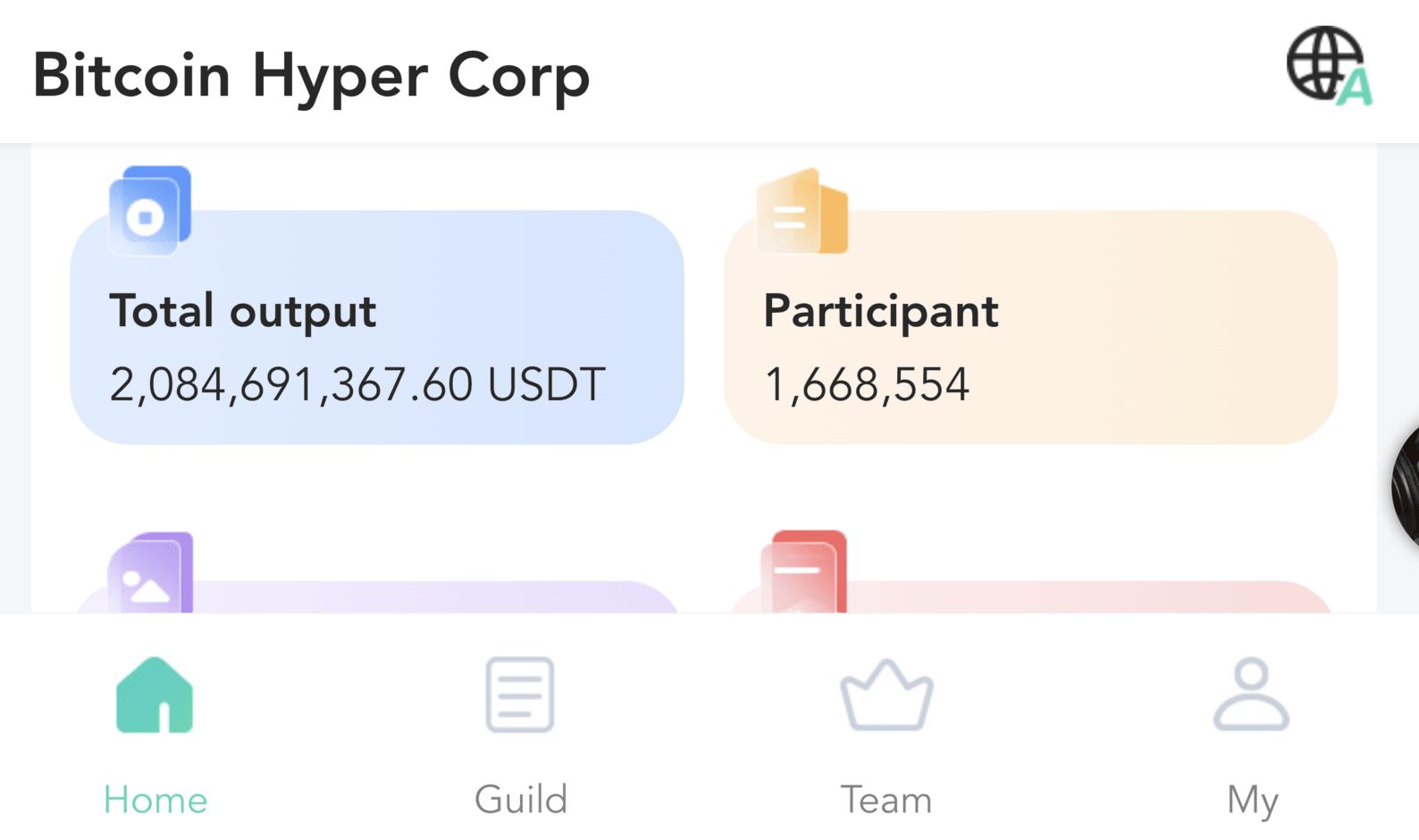Tap the green Home house icon

155,695
